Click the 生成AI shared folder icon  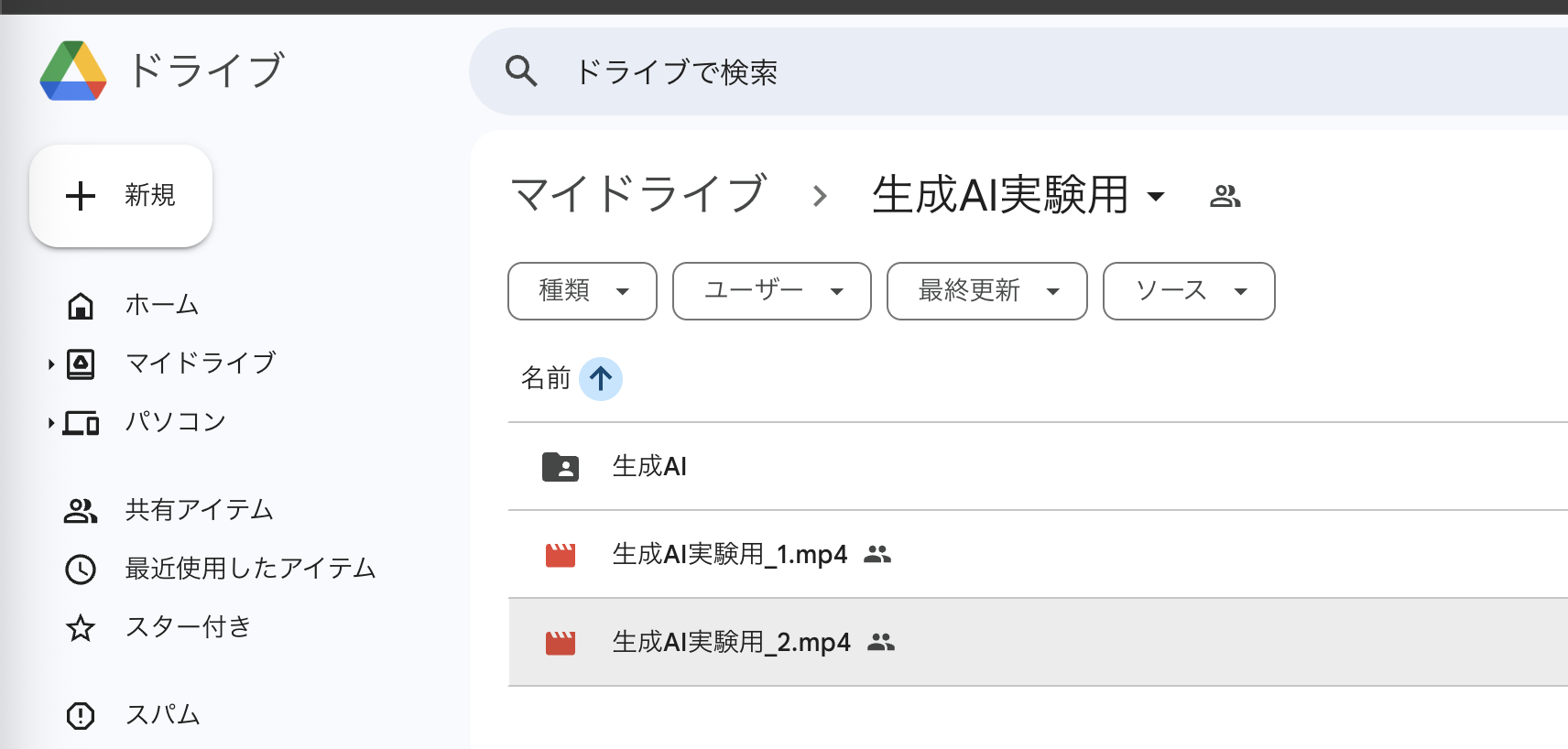coord(561,467)
